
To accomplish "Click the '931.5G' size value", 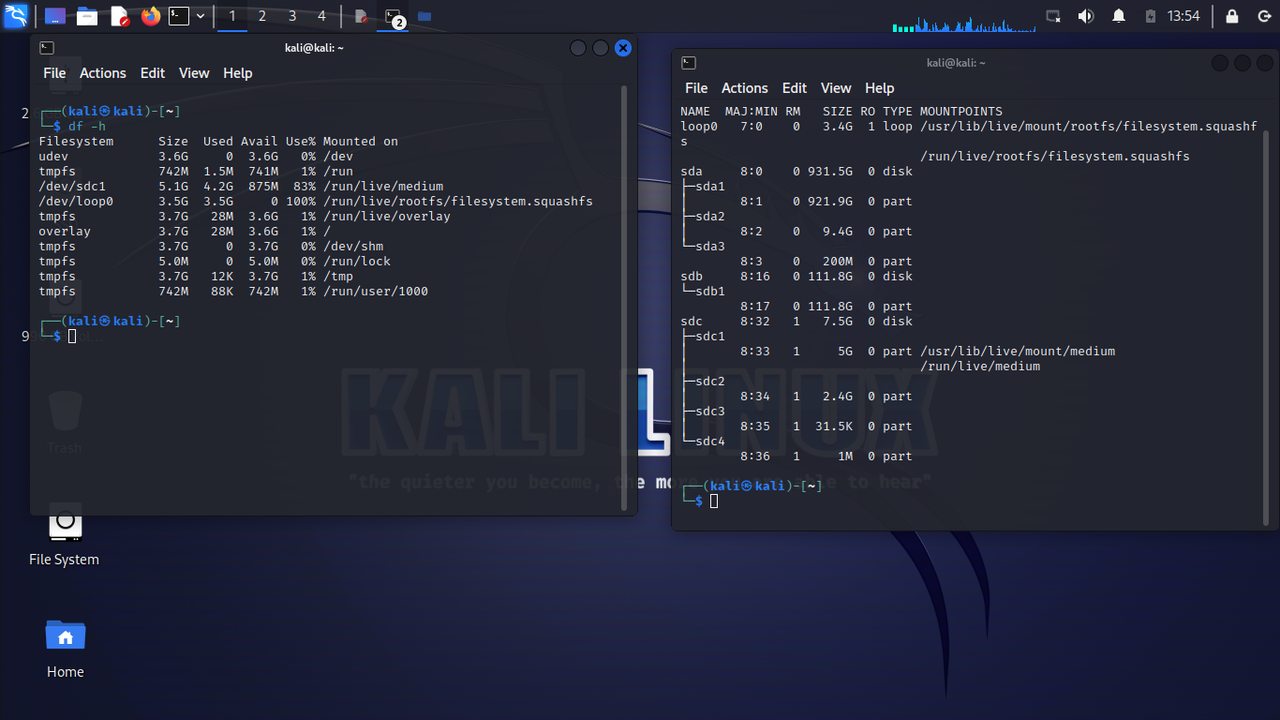I will (x=830, y=171).
